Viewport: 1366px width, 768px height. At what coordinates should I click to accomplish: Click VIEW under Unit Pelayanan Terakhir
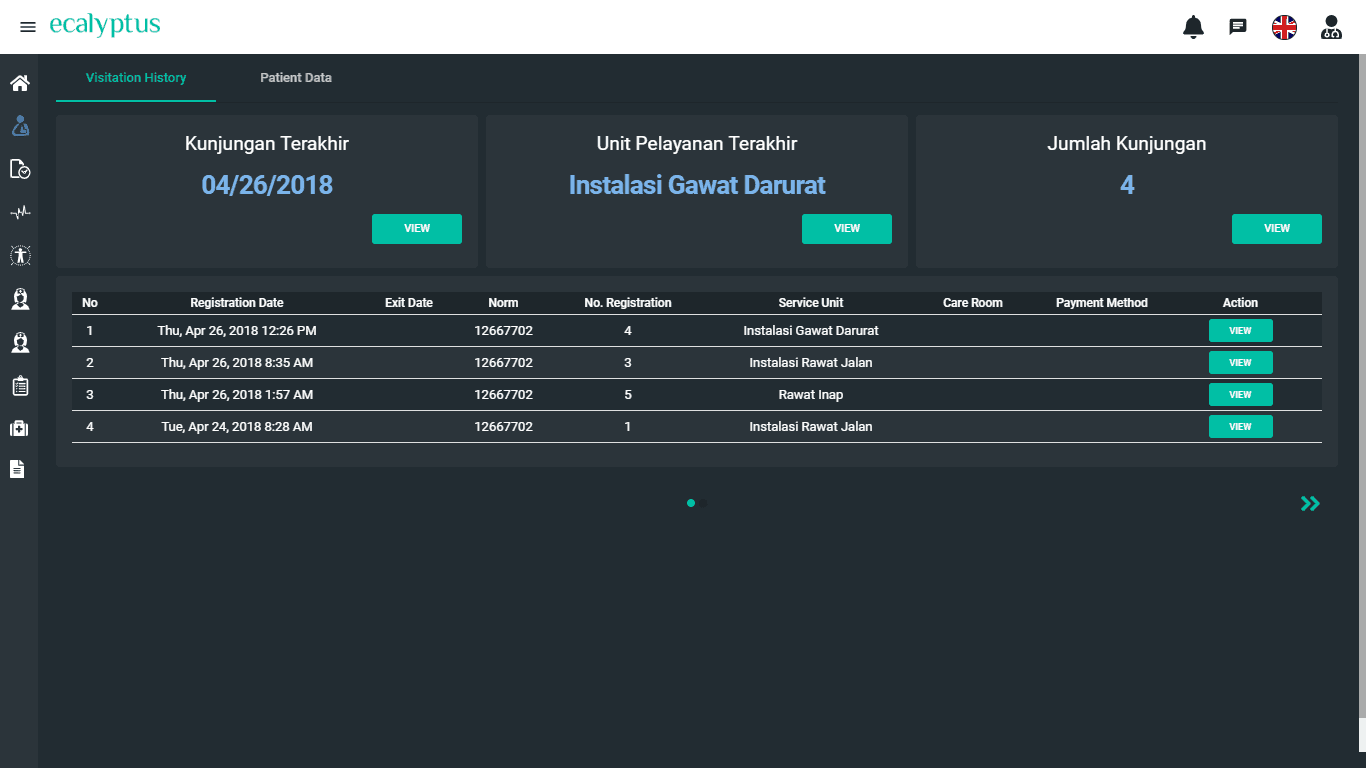[x=847, y=229]
